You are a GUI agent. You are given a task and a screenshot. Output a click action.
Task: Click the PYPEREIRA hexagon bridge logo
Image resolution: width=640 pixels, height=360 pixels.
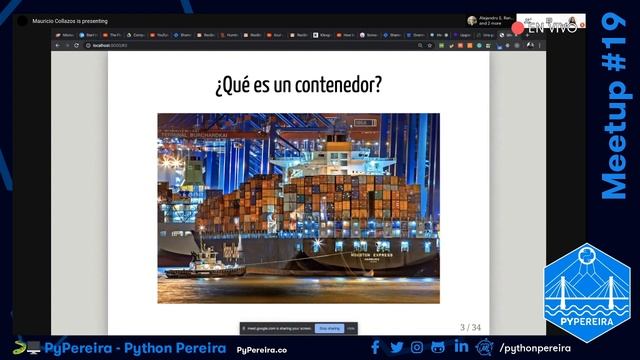pyautogui.click(x=587, y=293)
